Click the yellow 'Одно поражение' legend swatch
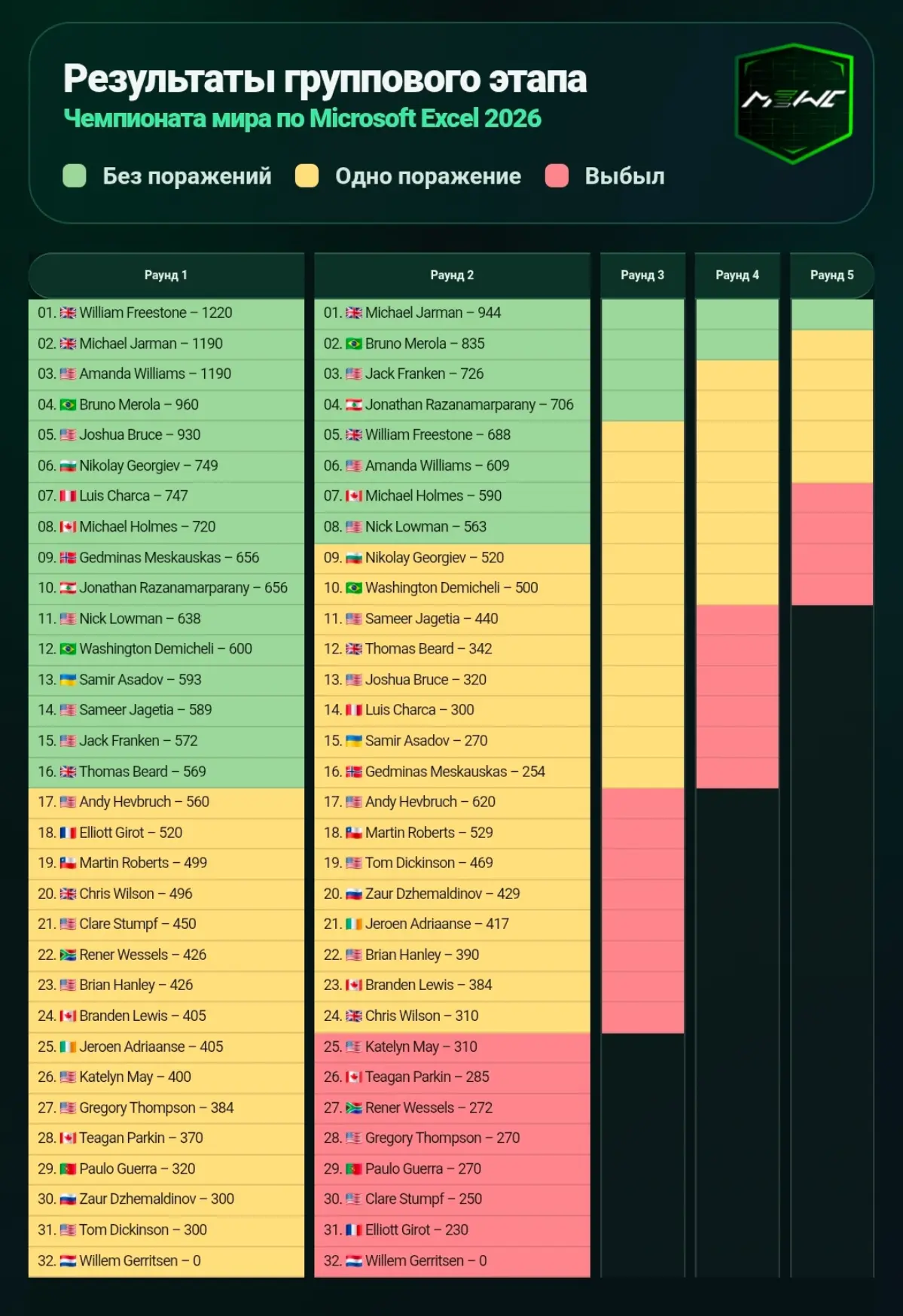The height and width of the screenshot is (1316, 903). 307,176
